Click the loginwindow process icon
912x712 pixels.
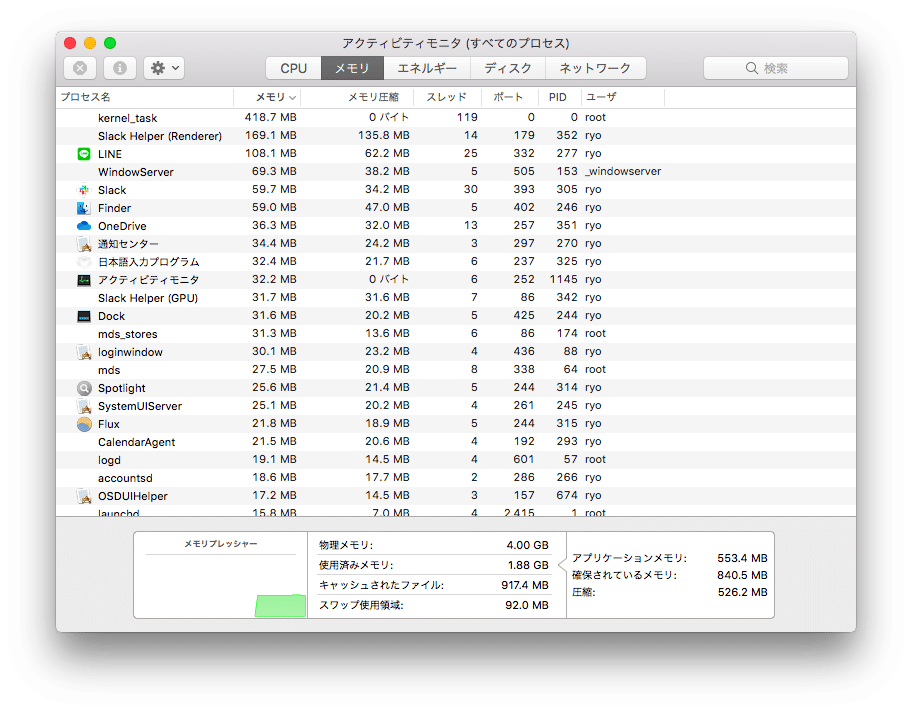pyautogui.click(x=84, y=352)
